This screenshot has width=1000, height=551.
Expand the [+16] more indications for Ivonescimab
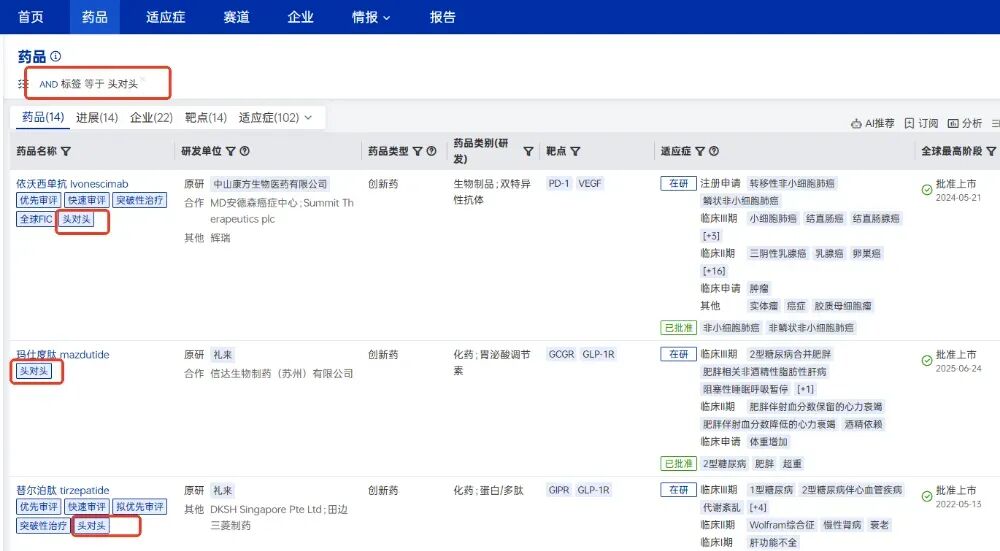pyautogui.click(x=714, y=271)
